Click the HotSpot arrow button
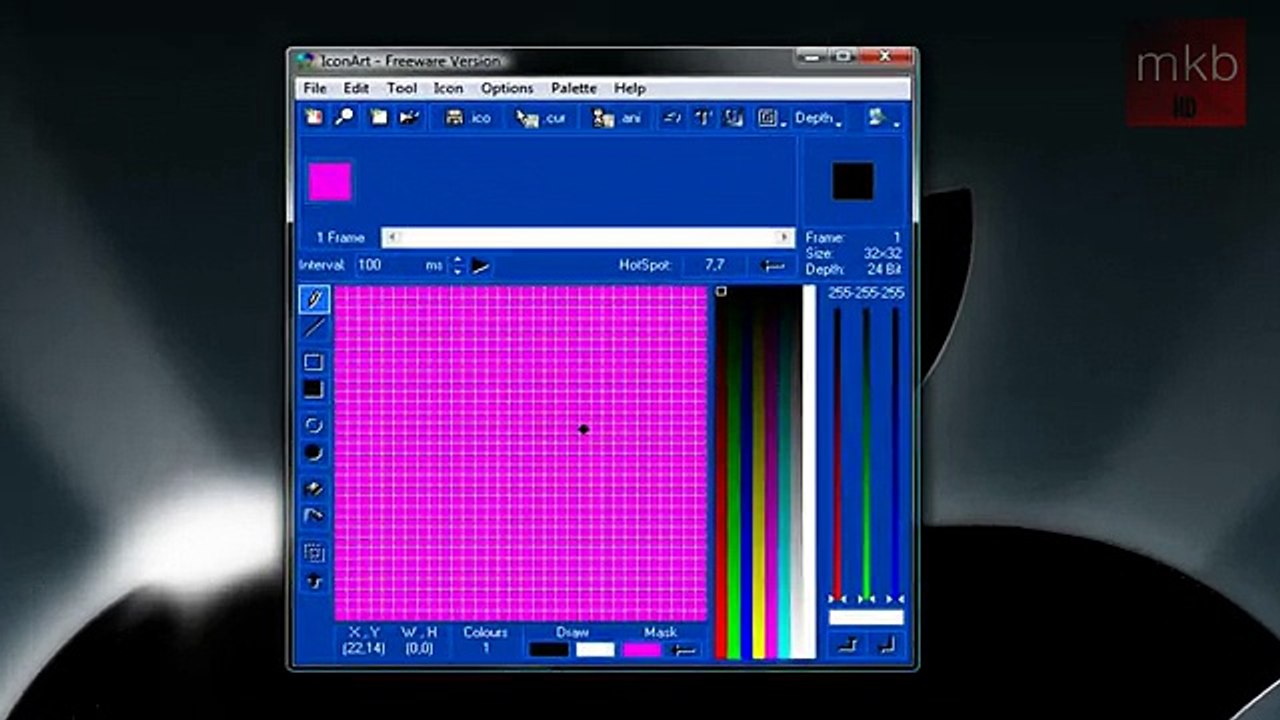Image resolution: width=1280 pixels, height=720 pixels. [x=772, y=265]
